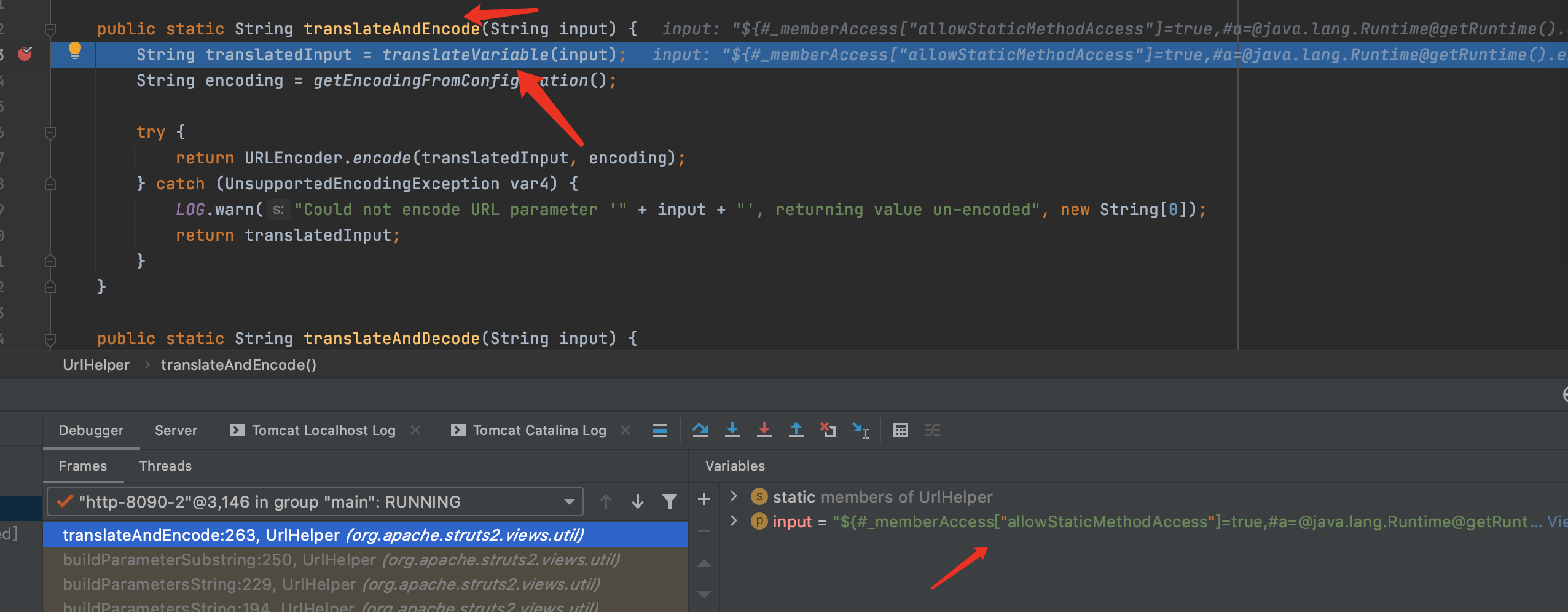Add a new watch with plus icon

click(x=704, y=499)
